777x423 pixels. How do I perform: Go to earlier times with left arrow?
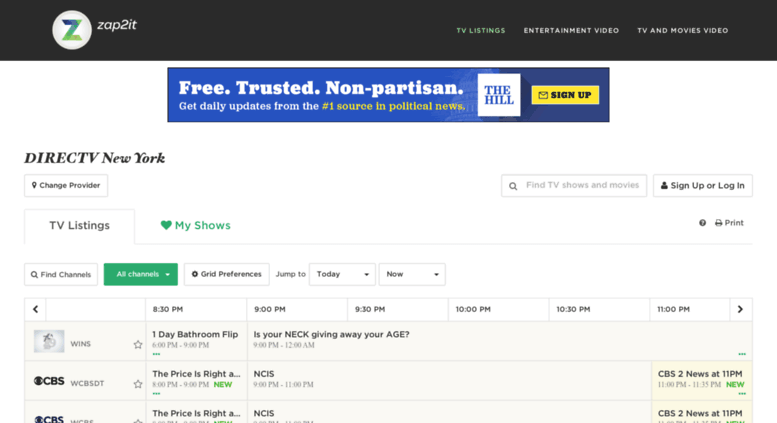point(35,309)
